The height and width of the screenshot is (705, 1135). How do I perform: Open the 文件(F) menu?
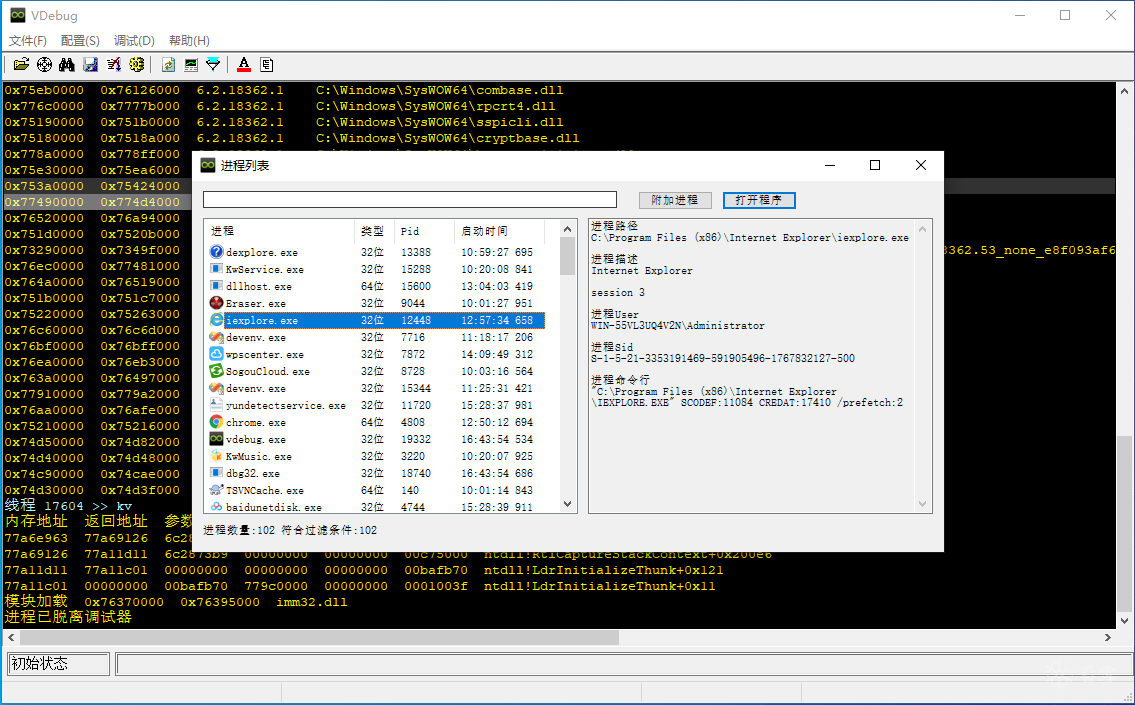point(28,41)
